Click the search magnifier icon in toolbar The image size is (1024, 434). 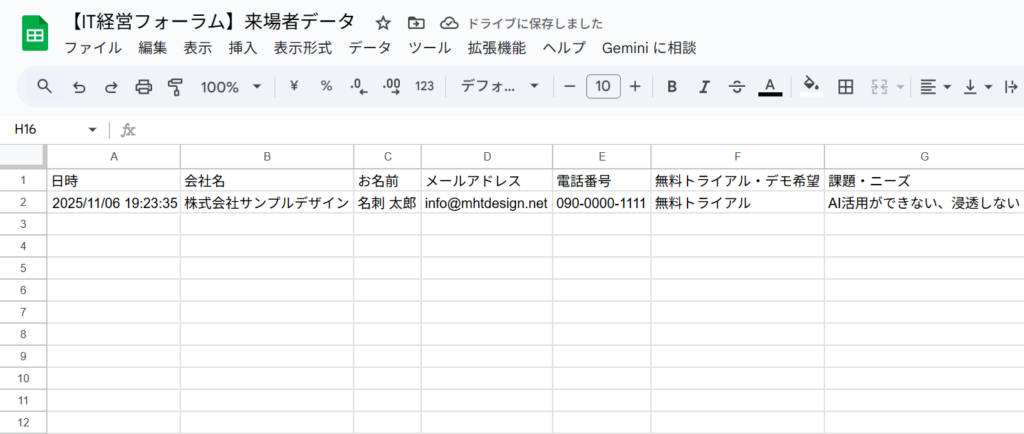point(44,87)
